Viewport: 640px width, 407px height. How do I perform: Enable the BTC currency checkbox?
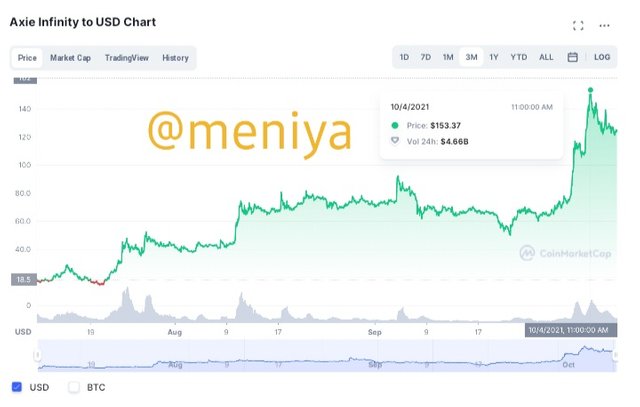(74, 387)
